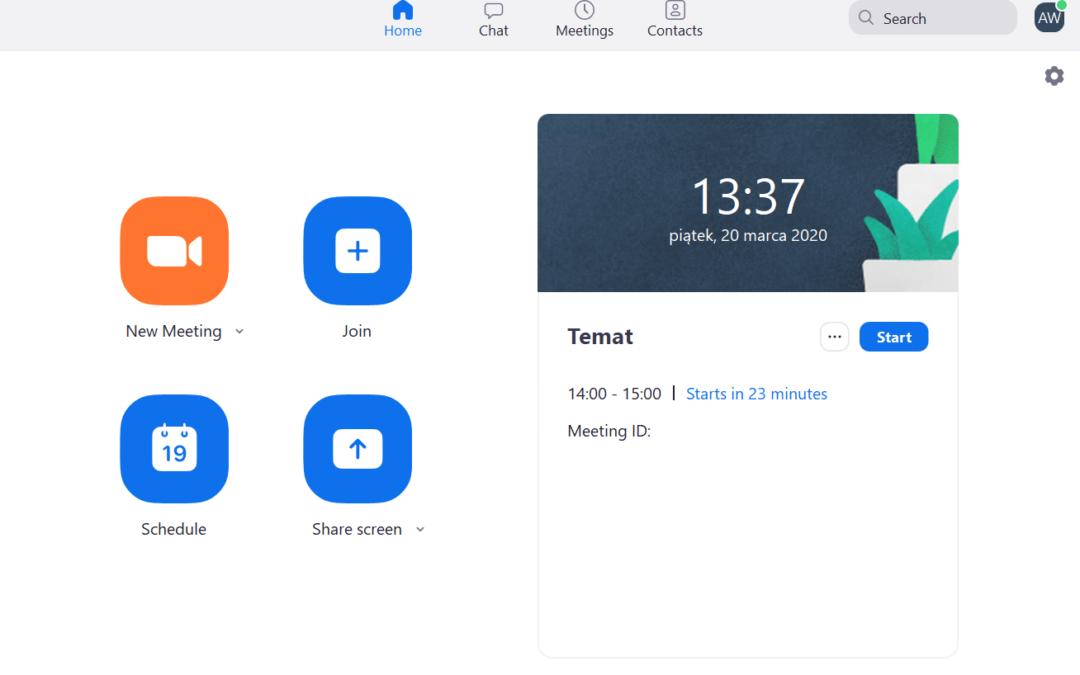Click the 14:00 - 15:00 time text
This screenshot has width=1080, height=675.
coord(614,394)
